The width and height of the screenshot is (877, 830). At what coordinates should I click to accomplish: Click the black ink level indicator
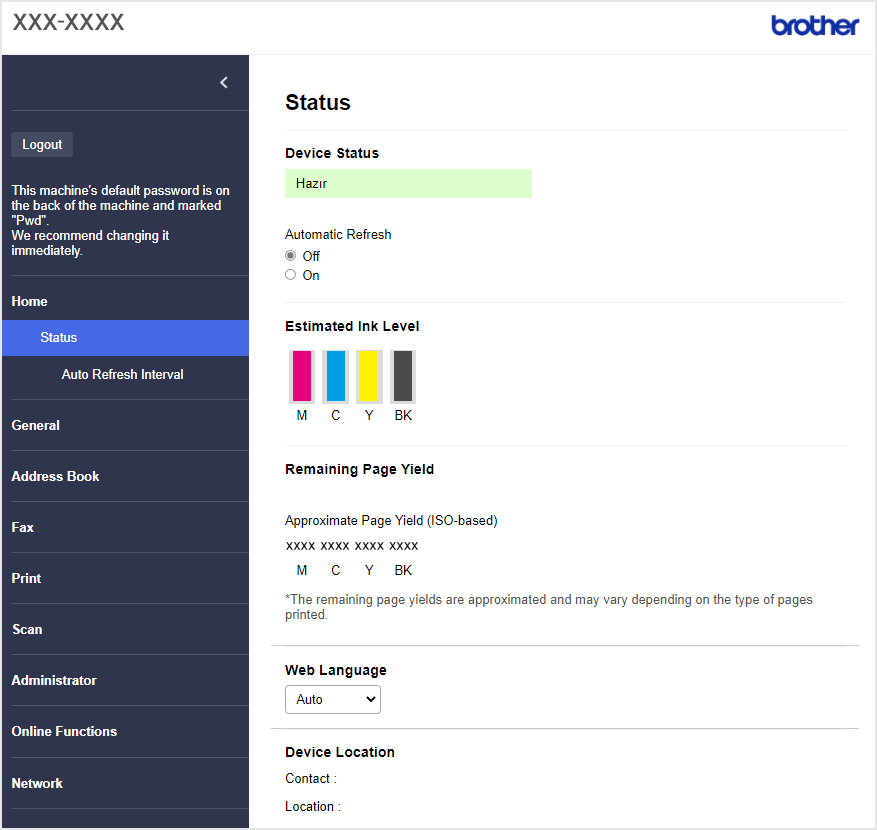[x=402, y=376]
